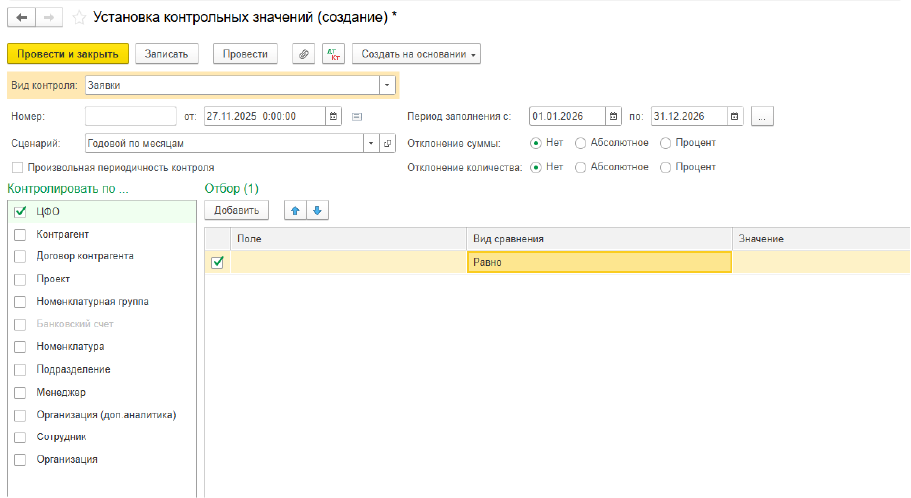Open period selection with ellipsis button
Viewport: 911px width, 498px height.
762,116
